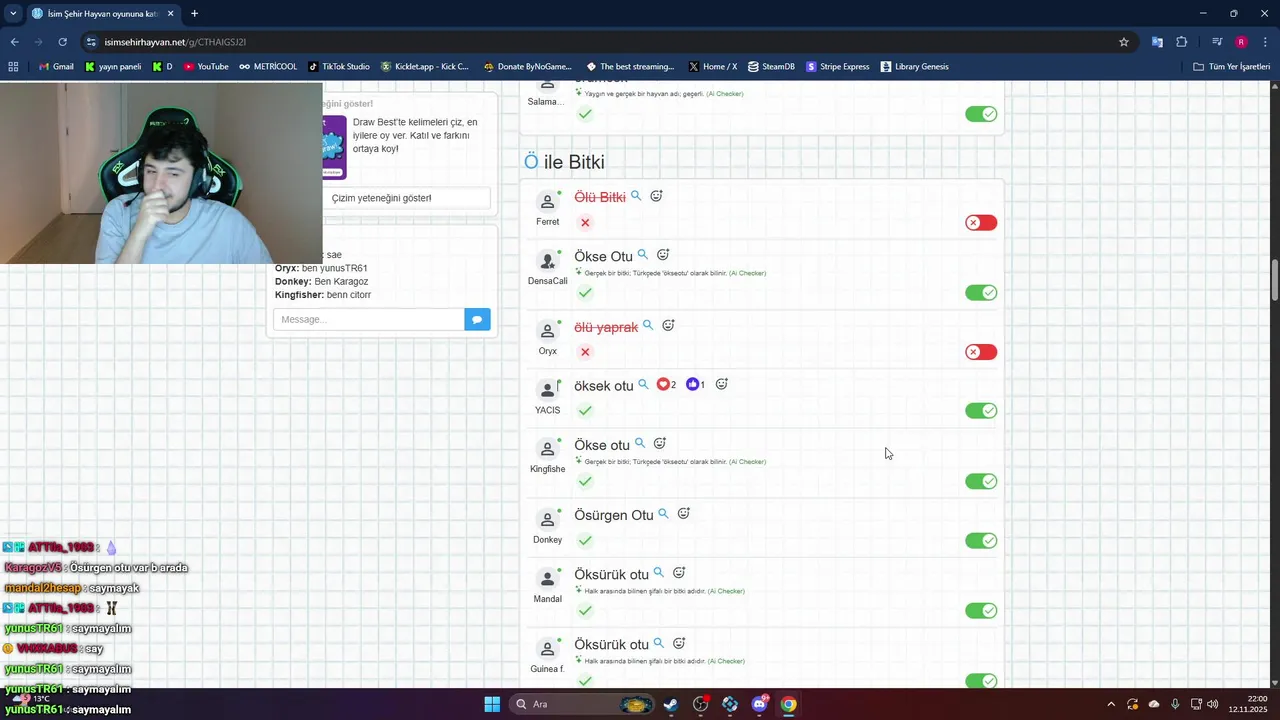The width and height of the screenshot is (1280, 720).
Task: Click the chat Message input field
Action: click(x=369, y=319)
